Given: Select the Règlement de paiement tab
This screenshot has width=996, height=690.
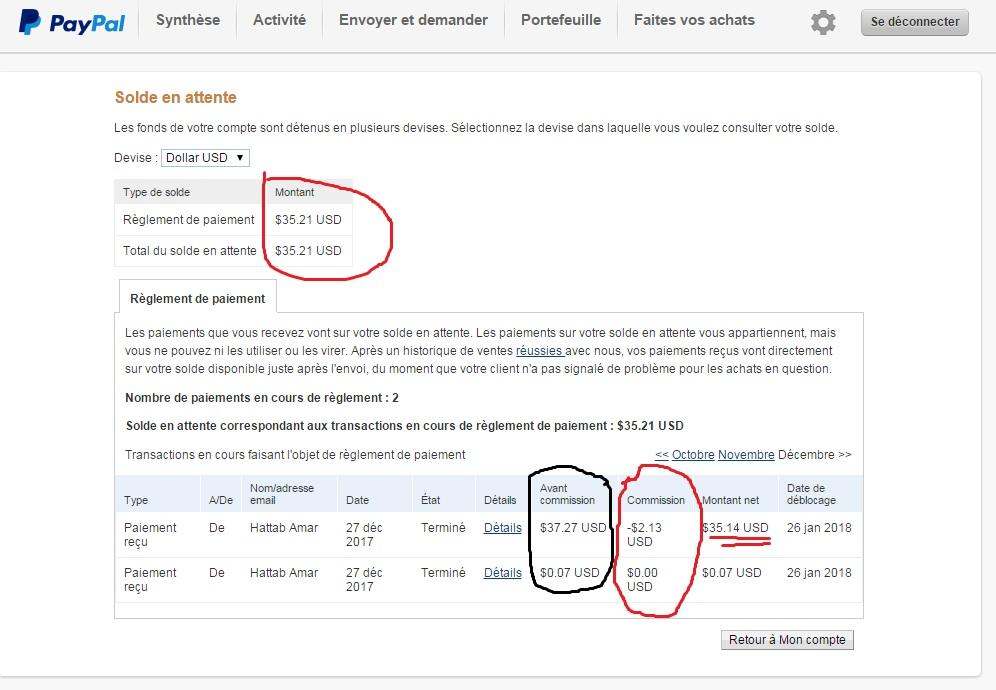Looking at the screenshot, I should point(198,298).
